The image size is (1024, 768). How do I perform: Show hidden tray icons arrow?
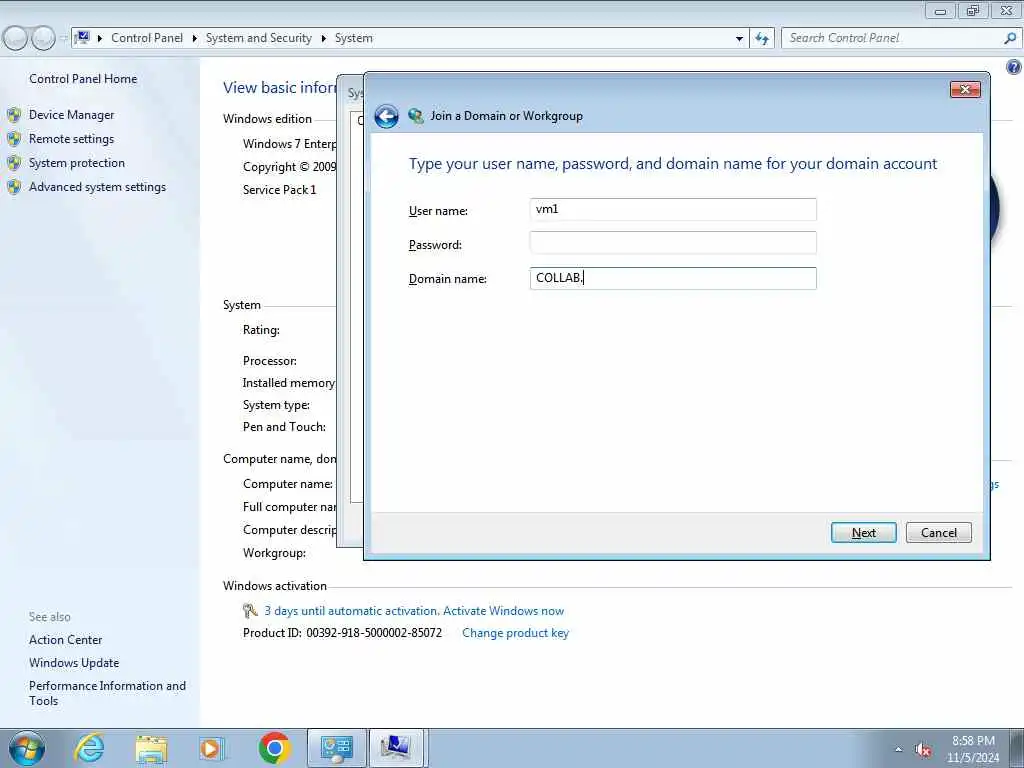click(899, 750)
